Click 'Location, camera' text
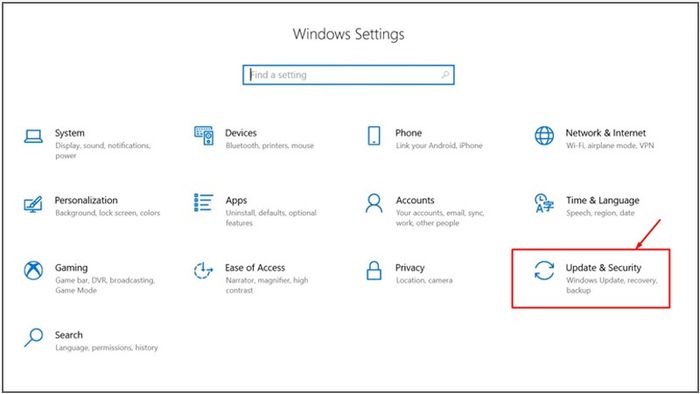 [x=424, y=280]
